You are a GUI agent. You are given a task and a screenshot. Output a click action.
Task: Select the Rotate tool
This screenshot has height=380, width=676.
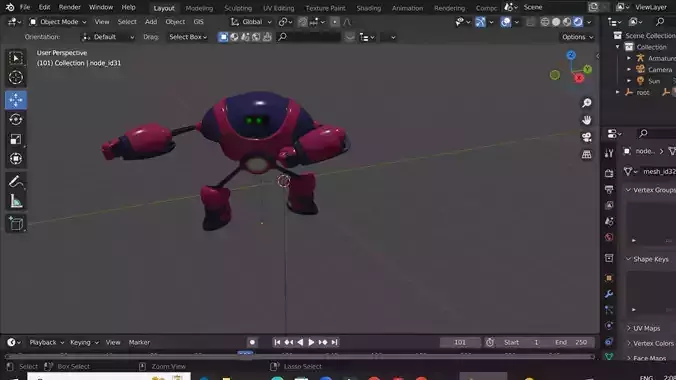[16, 119]
